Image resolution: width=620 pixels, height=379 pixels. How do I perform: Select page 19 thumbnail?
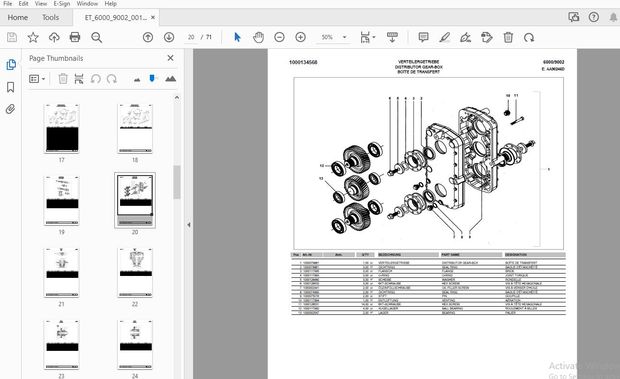[x=61, y=201]
